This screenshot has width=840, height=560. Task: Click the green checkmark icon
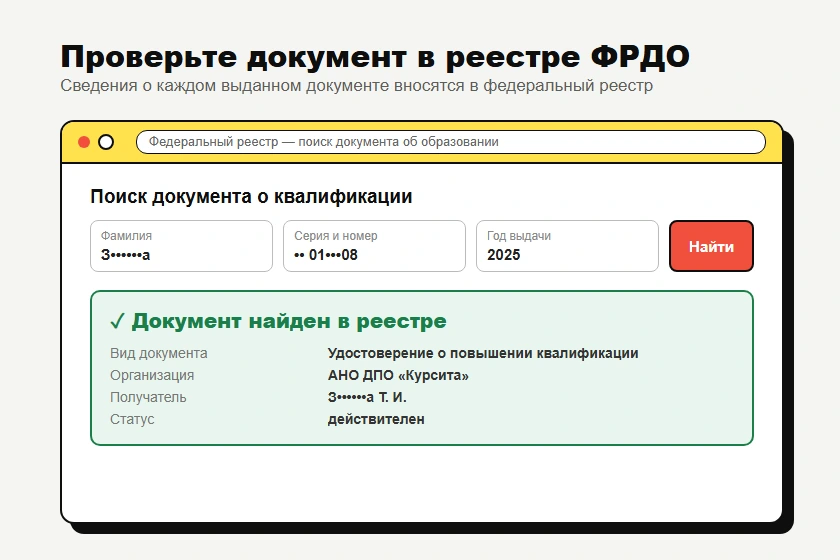tap(117, 322)
